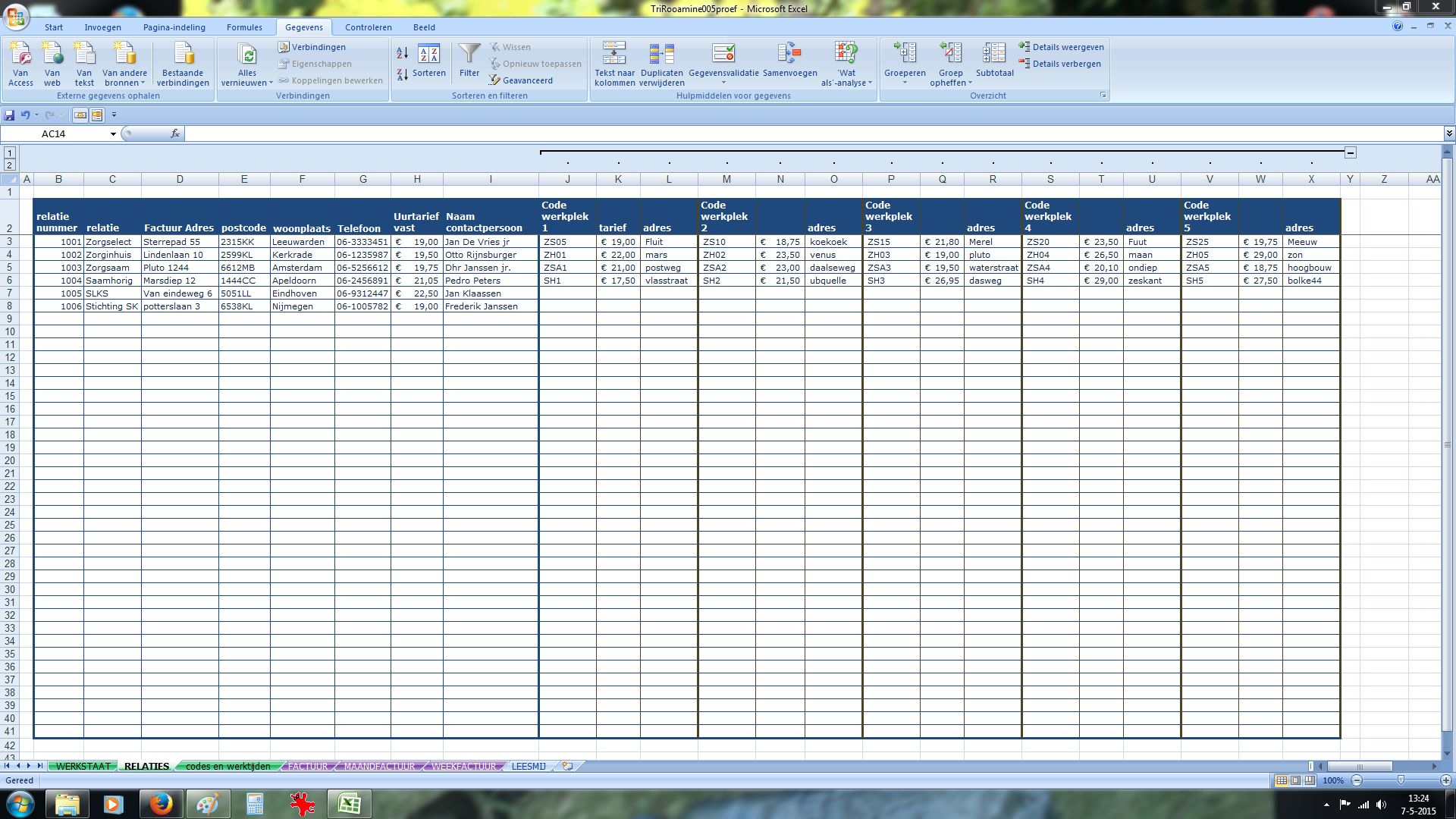Collapse the column group with the minus button

coord(1351,152)
